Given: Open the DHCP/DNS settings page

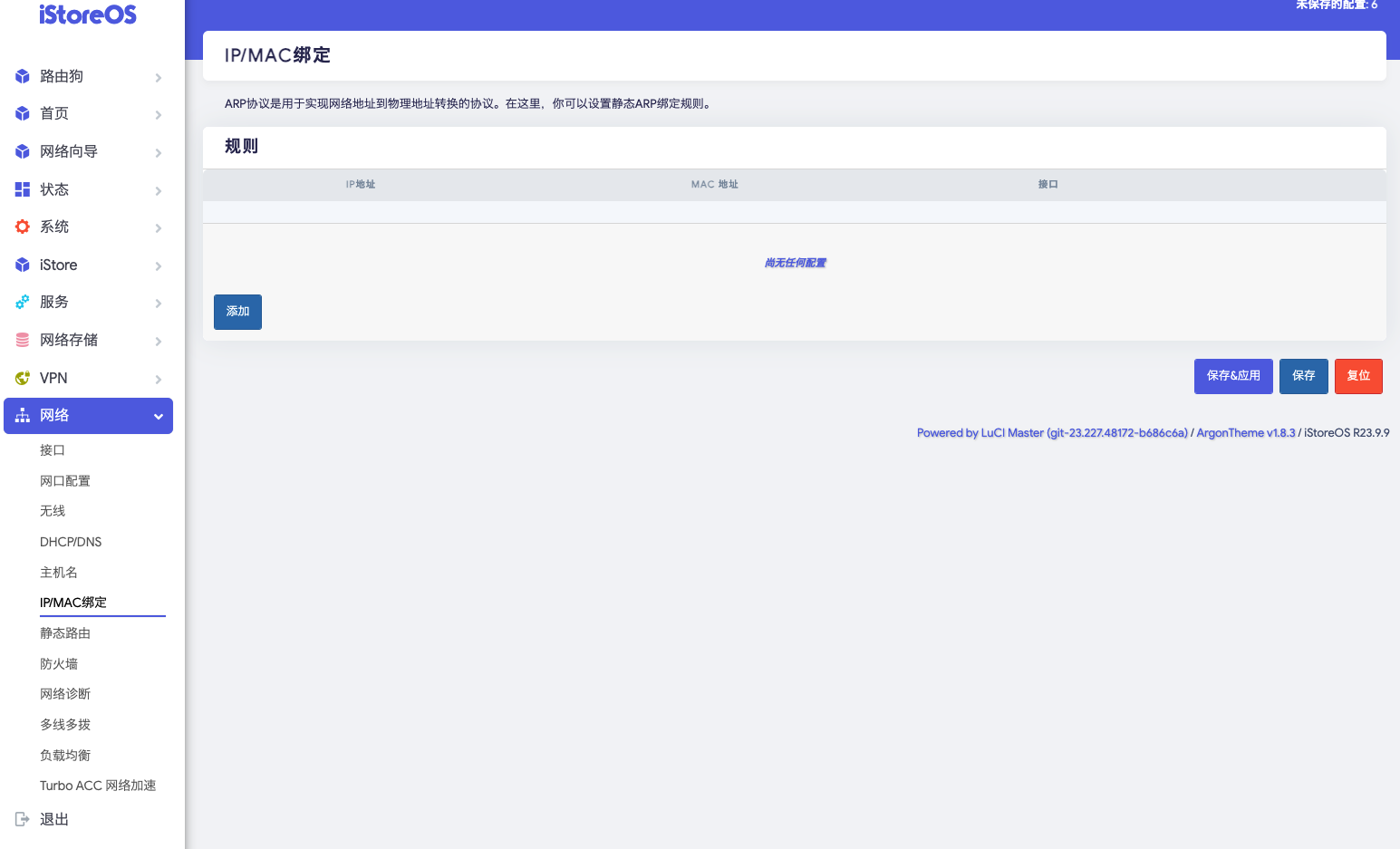Looking at the screenshot, I should [x=71, y=541].
